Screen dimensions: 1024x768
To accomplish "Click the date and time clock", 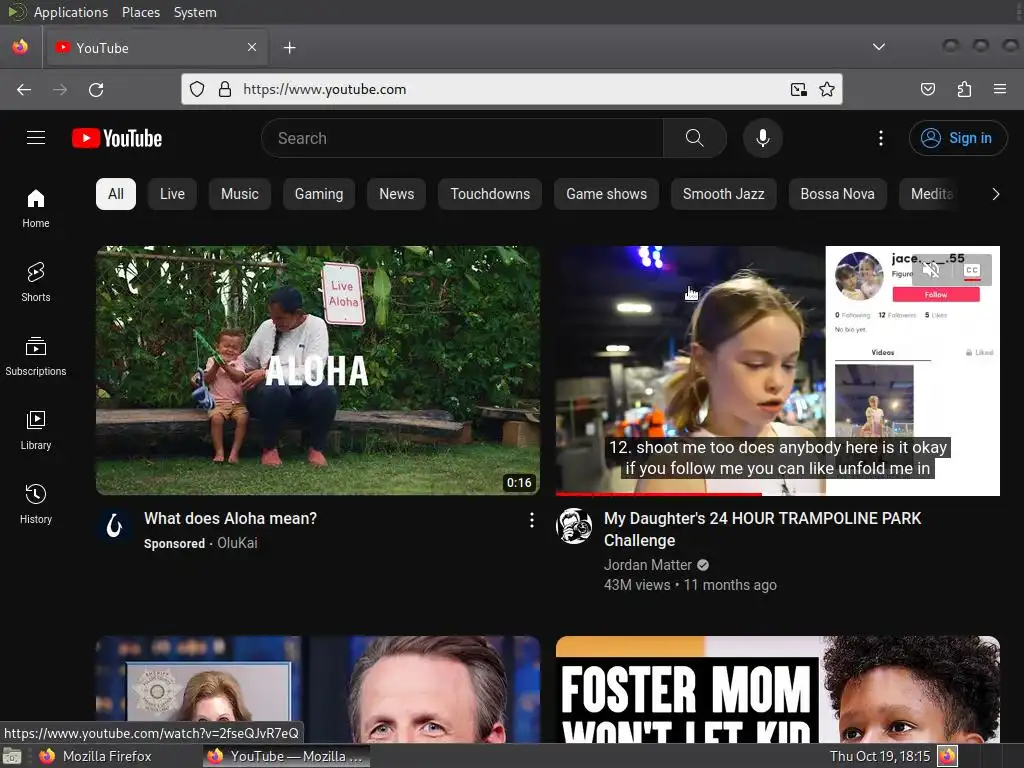I will [x=880, y=756].
